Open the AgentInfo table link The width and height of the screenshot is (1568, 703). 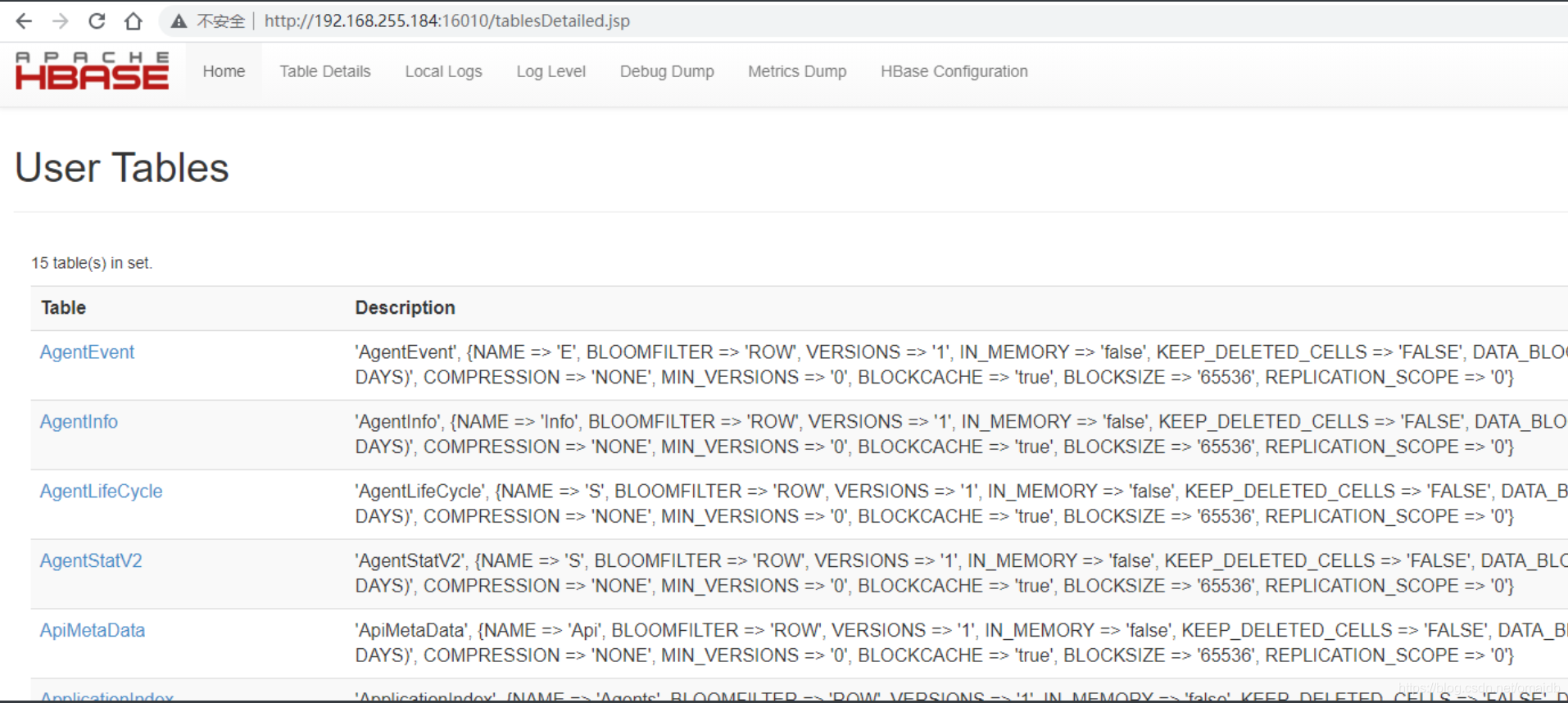point(79,422)
